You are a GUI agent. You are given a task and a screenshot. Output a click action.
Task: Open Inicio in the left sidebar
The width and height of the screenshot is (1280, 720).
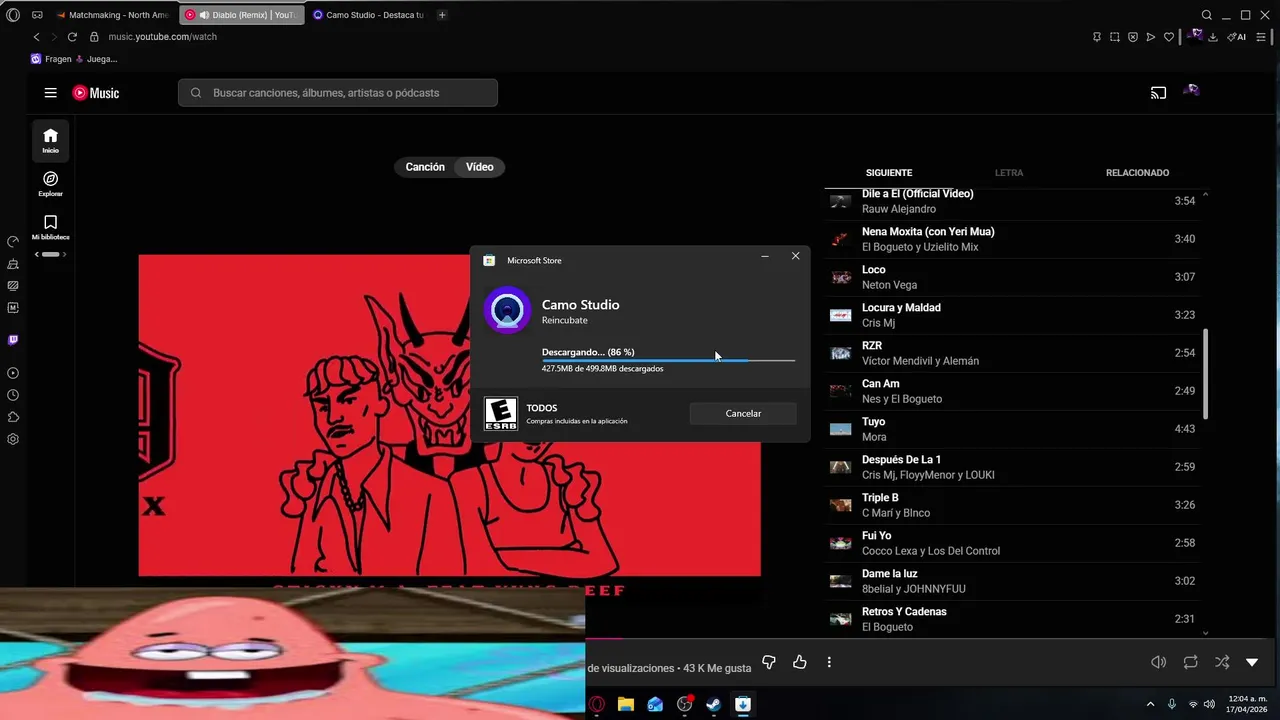[50, 141]
